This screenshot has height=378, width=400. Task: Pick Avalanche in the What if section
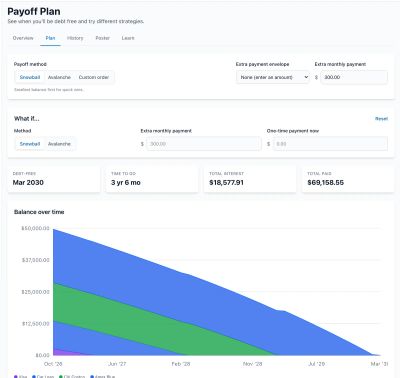[59, 144]
